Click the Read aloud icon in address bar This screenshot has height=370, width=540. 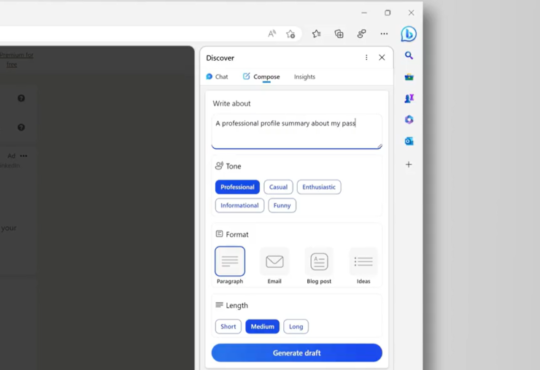point(272,34)
